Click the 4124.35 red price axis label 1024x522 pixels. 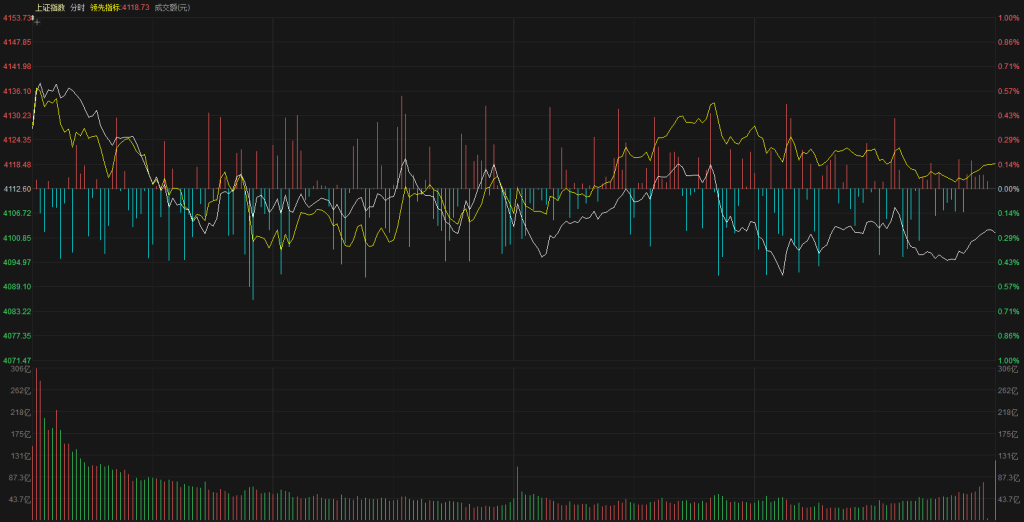[x=17, y=140]
